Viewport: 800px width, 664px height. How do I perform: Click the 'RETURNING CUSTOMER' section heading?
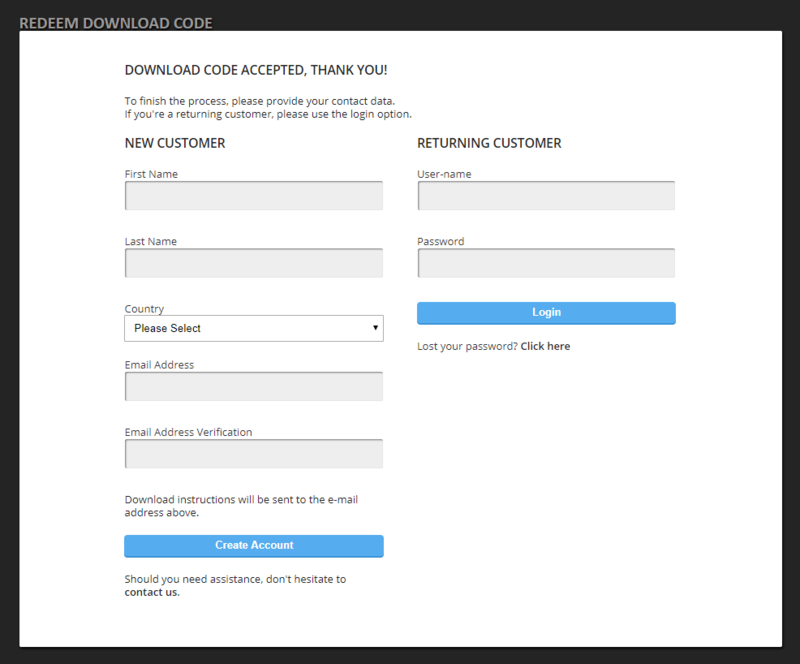(x=489, y=143)
